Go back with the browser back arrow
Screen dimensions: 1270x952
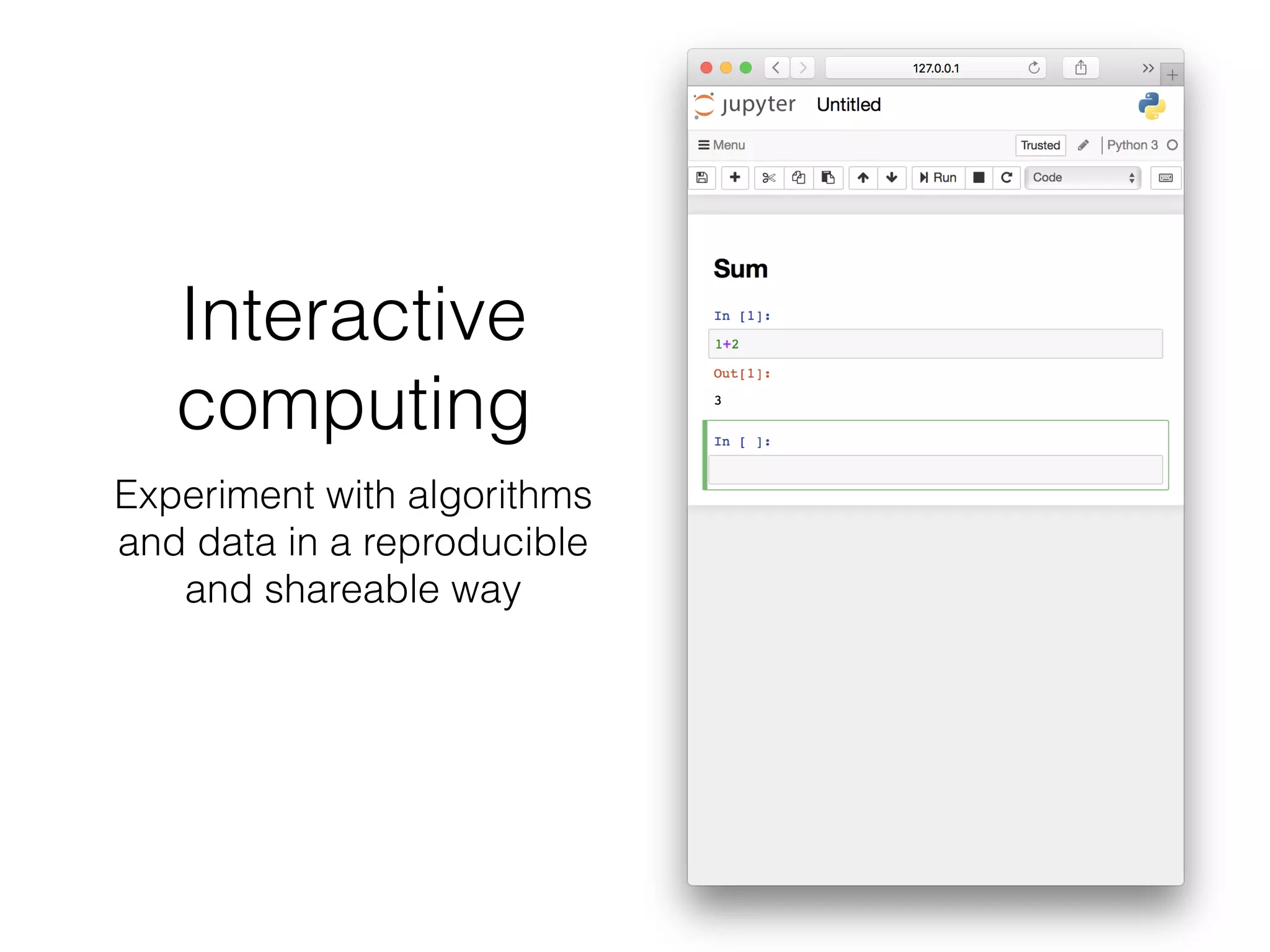(776, 68)
